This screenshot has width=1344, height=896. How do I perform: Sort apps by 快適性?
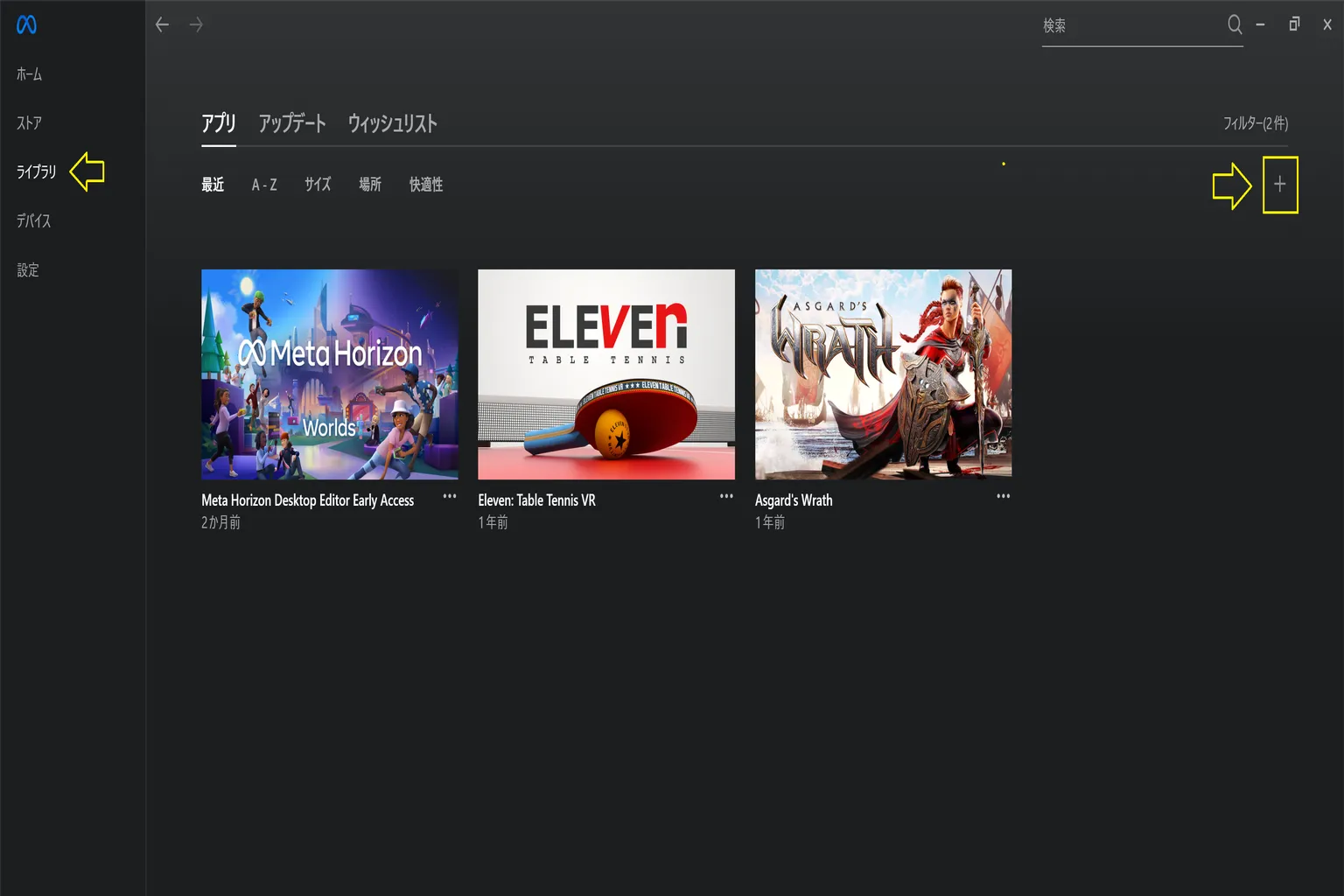(x=426, y=185)
